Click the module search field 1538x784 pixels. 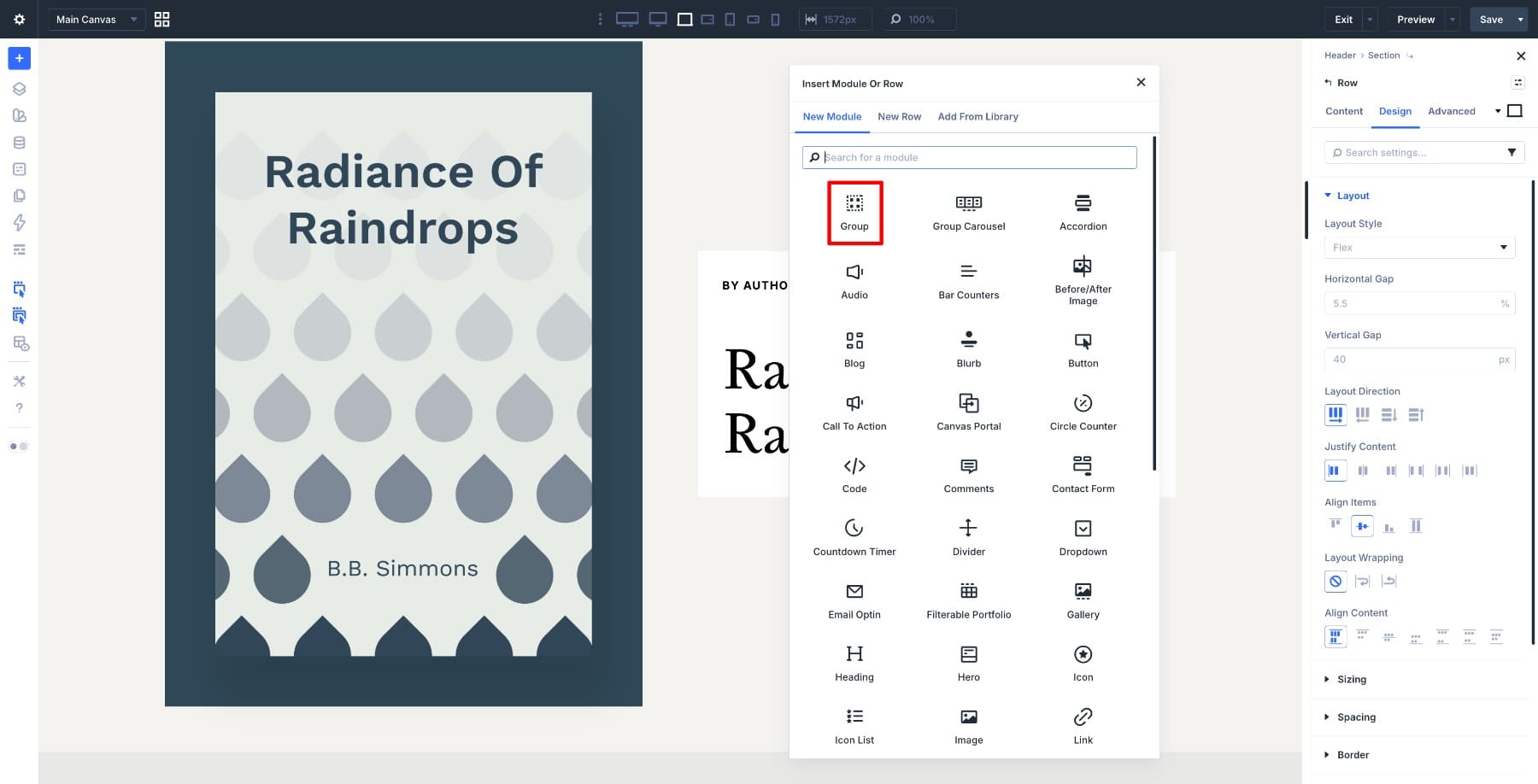click(x=969, y=157)
